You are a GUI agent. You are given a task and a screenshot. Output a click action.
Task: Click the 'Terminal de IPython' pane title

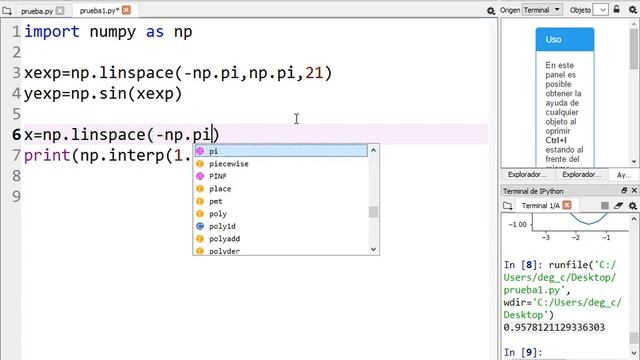point(533,191)
